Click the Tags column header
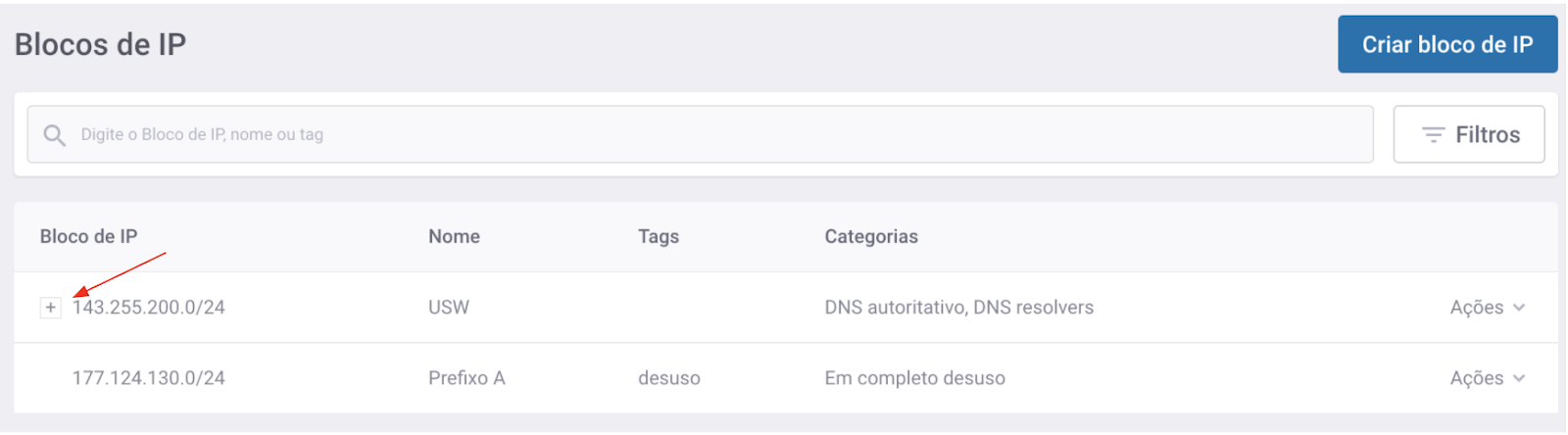1568x435 pixels. click(659, 236)
